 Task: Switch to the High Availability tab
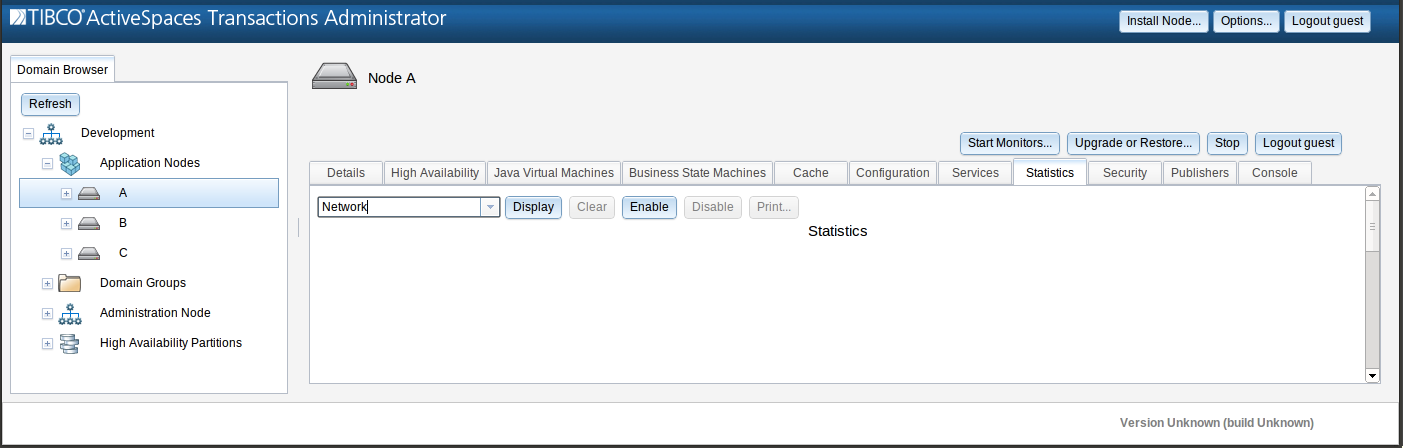pos(435,173)
